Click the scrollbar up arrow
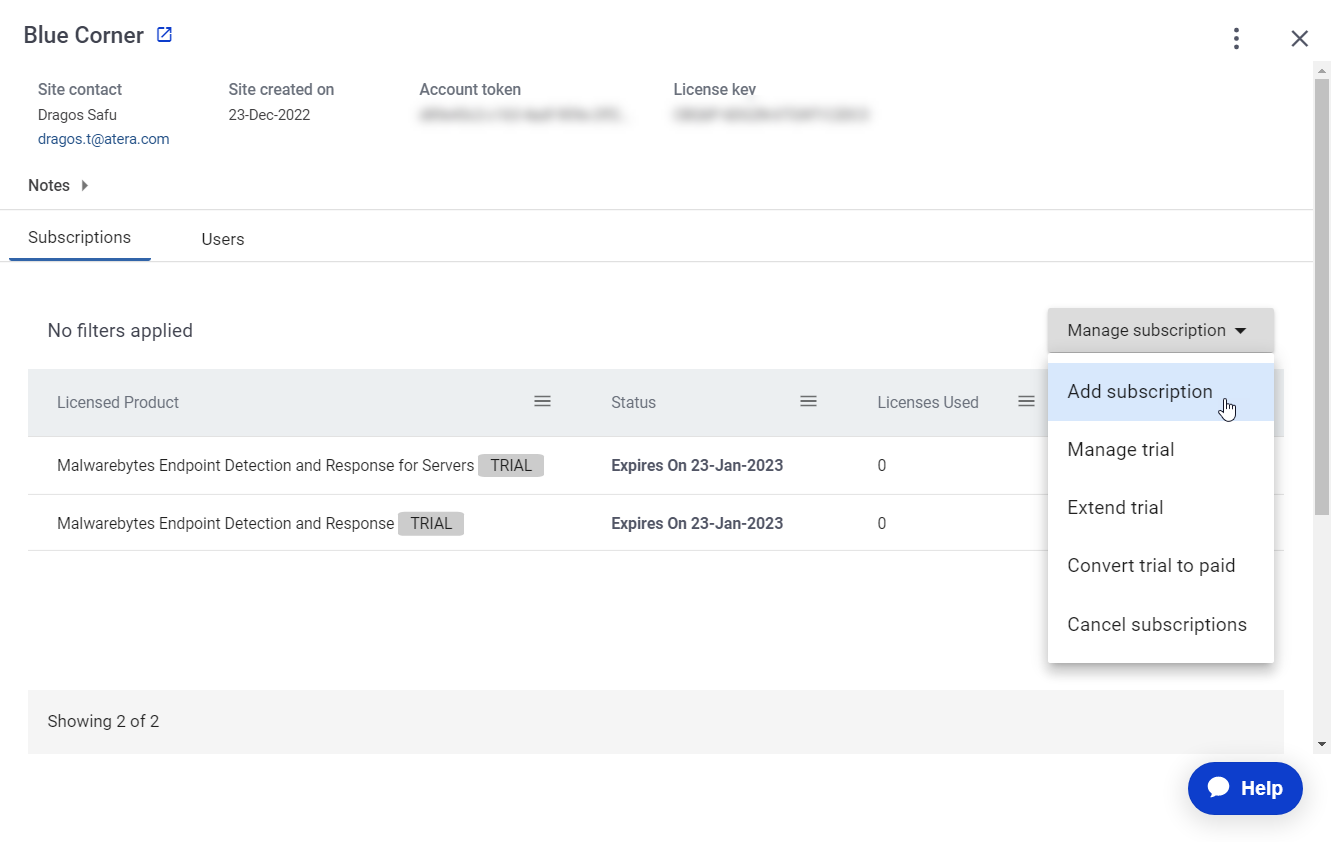This screenshot has height=842, width=1331. pos(1322,70)
